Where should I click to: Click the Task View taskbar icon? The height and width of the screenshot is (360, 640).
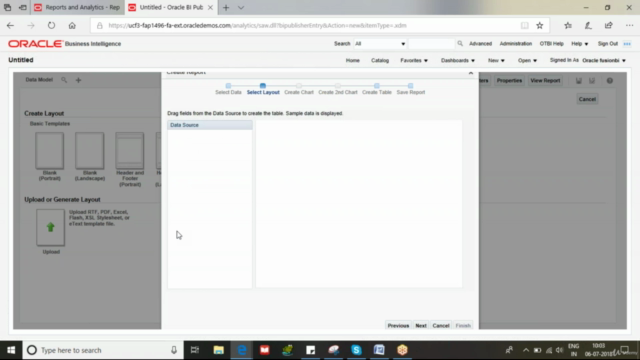[x=195, y=350]
